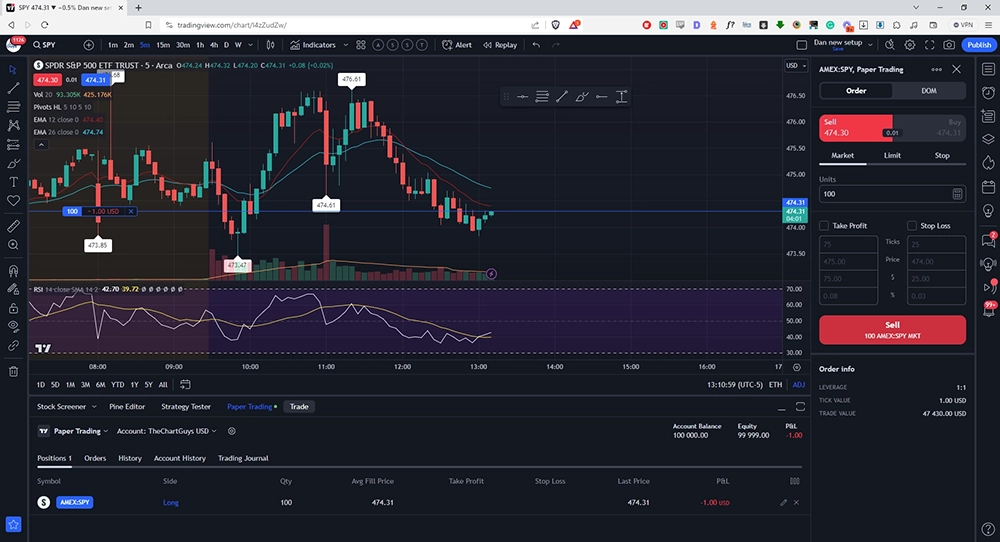Image resolution: width=1000 pixels, height=542 pixels.
Task: Open the SPY symbol search
Action: coord(45,45)
